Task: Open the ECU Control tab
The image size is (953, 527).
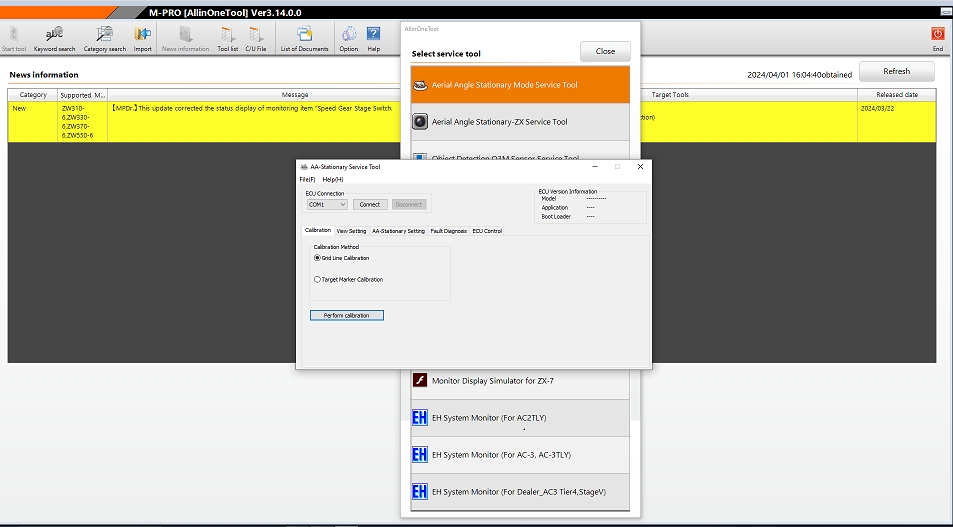Action: pos(487,231)
